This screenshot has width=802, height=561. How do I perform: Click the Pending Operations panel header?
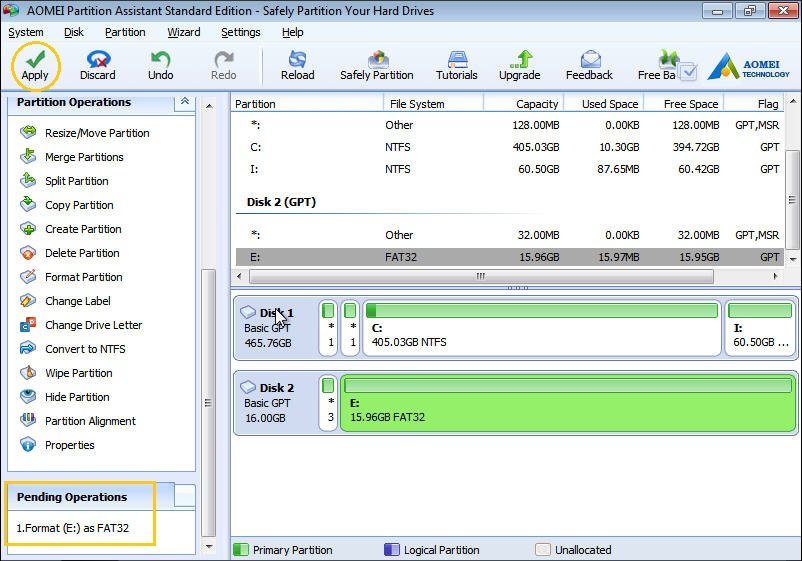pyautogui.click(x=90, y=497)
